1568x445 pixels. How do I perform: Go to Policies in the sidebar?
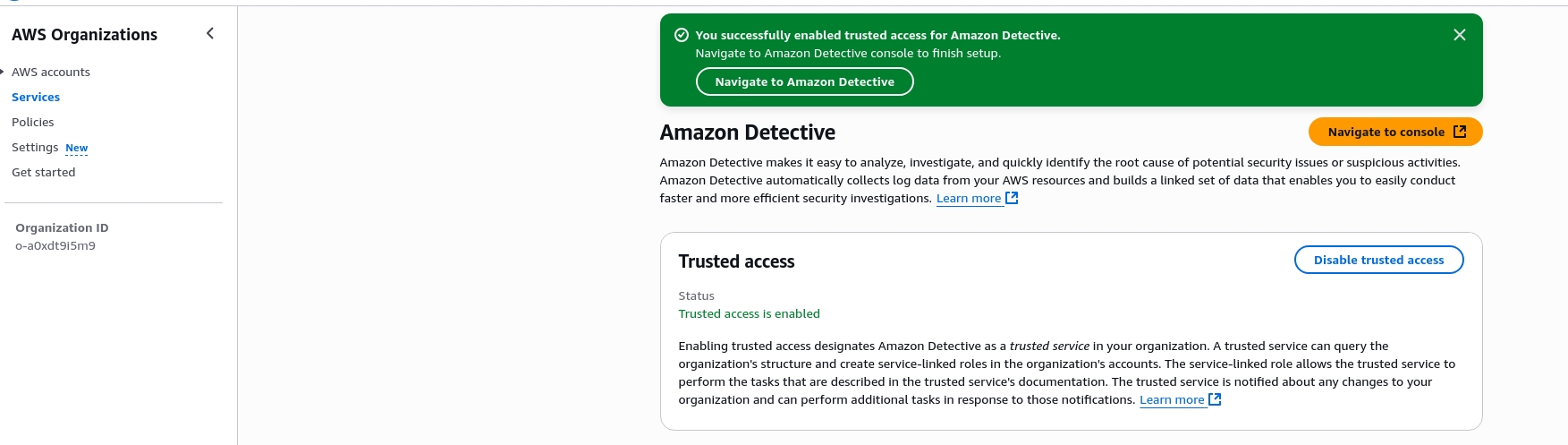pos(33,122)
